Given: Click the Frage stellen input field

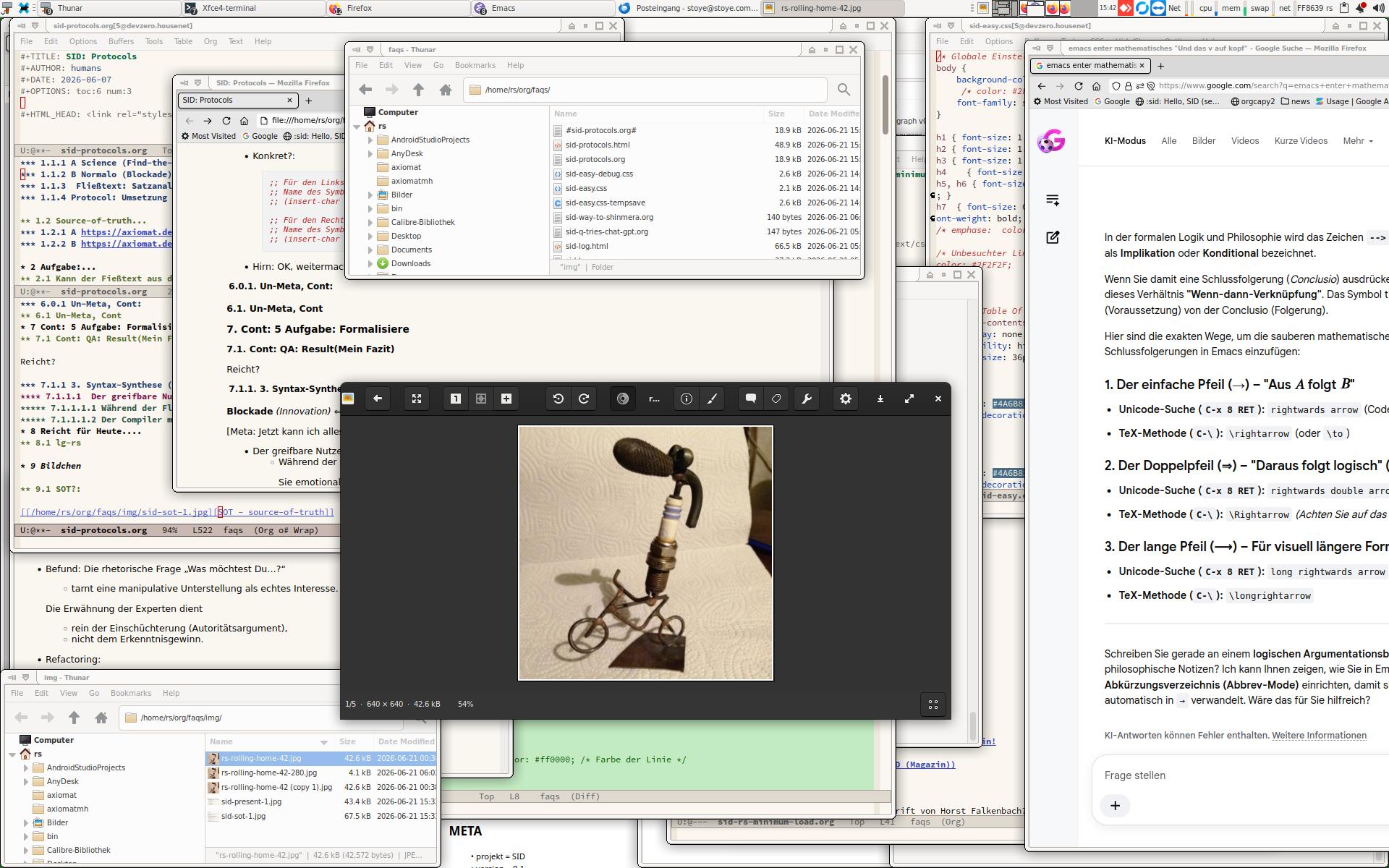Looking at the screenshot, I should pyautogui.click(x=1241, y=775).
